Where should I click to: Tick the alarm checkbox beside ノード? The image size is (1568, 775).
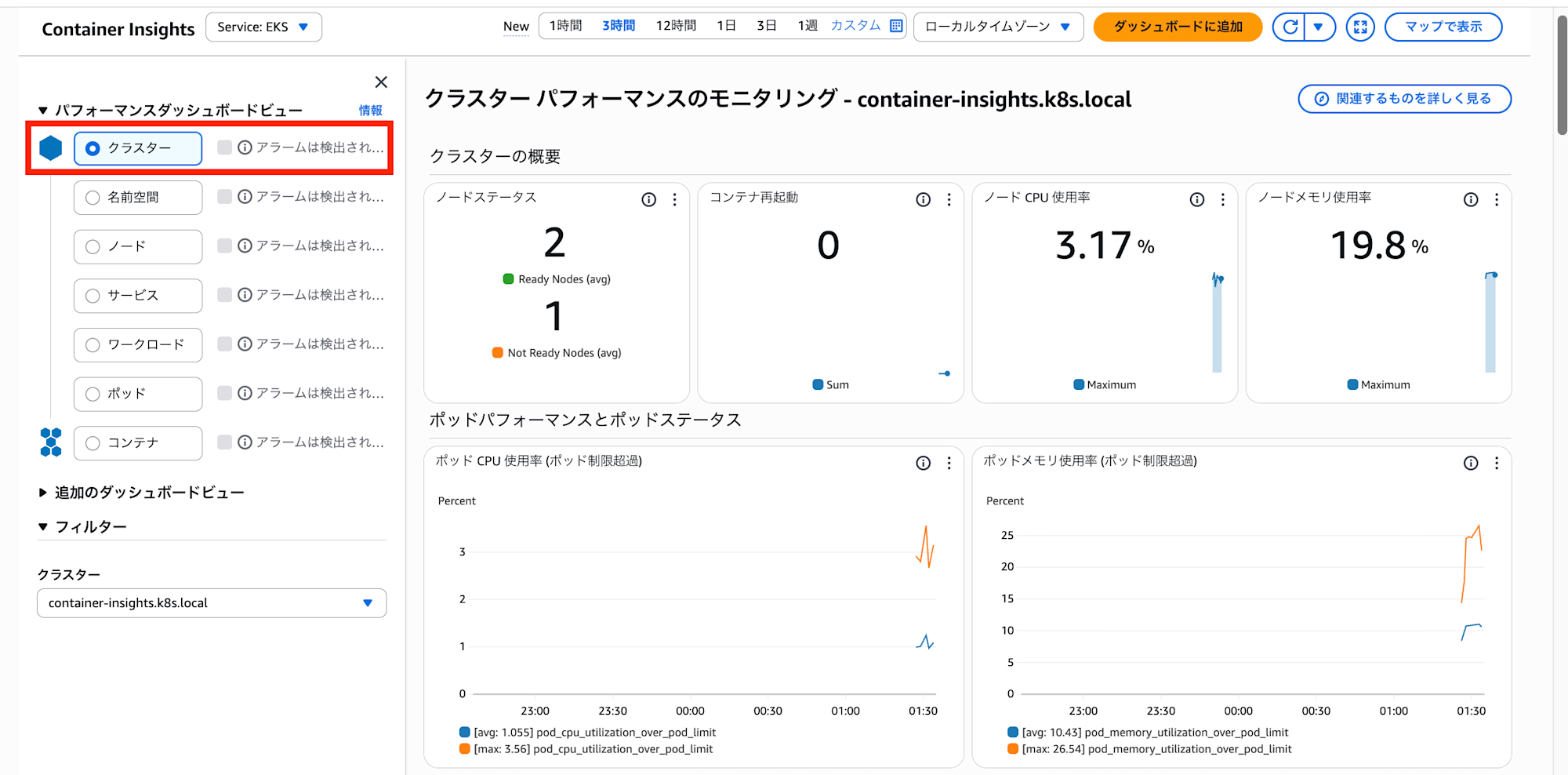(224, 246)
